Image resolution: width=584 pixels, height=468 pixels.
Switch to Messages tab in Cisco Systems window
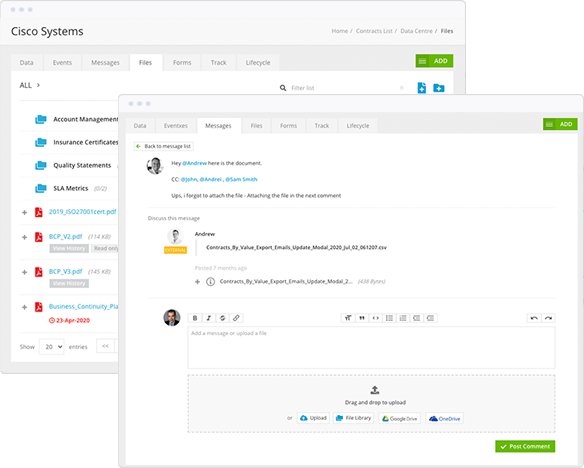105,63
